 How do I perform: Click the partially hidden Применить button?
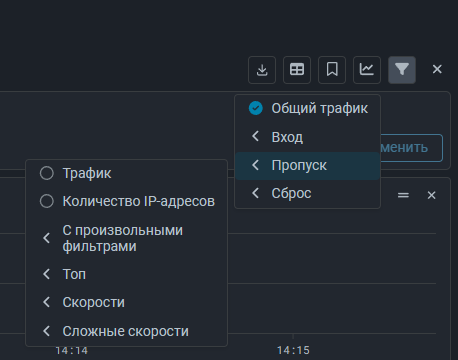411,148
